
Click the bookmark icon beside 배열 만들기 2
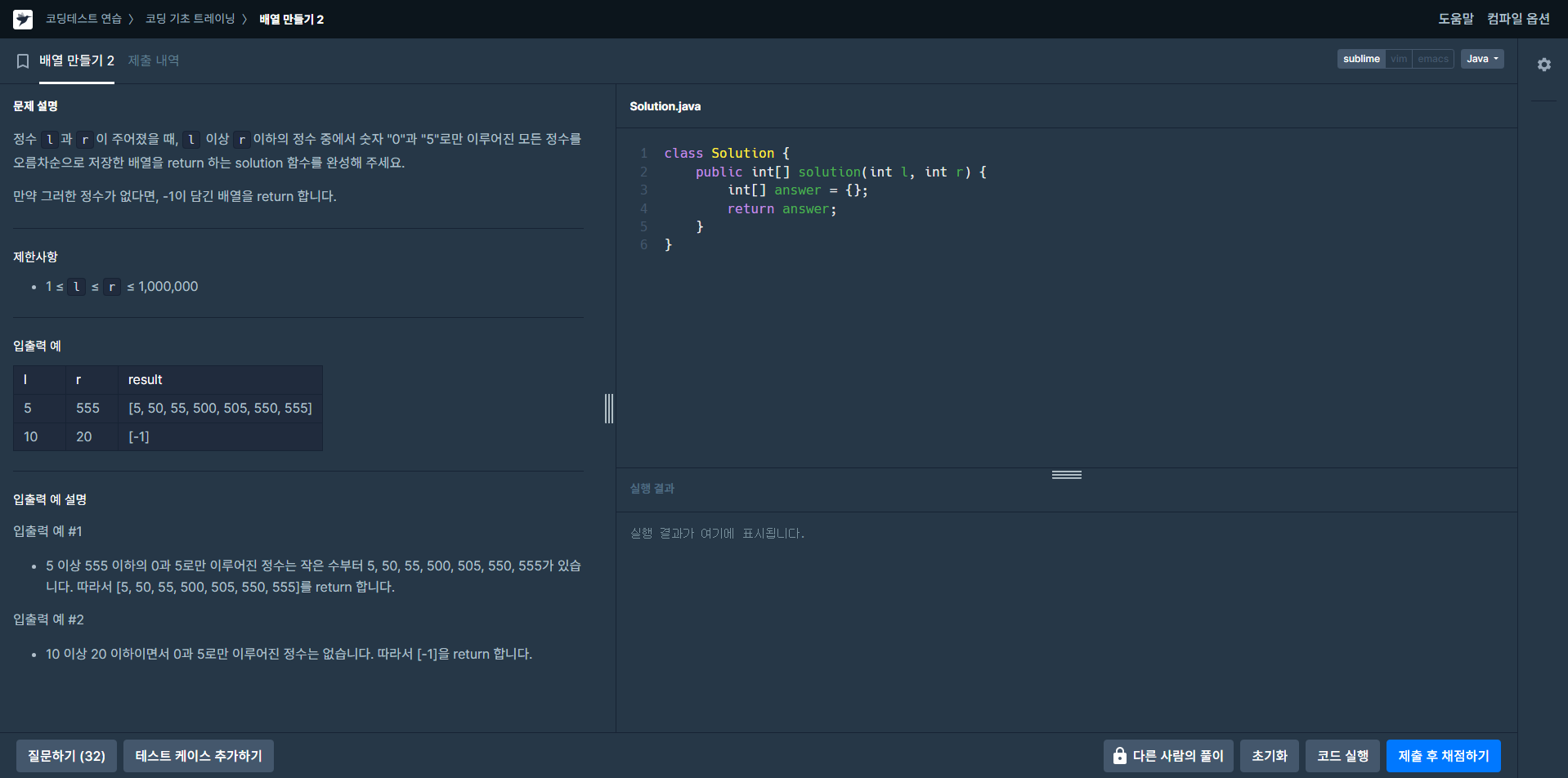click(23, 61)
